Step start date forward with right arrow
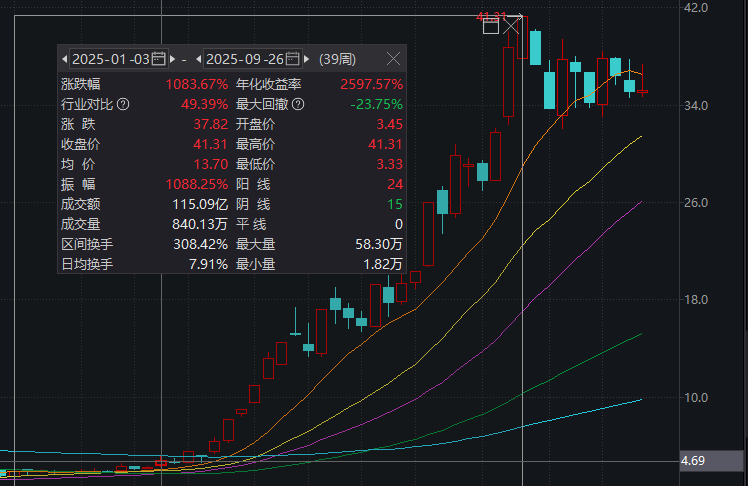The height and width of the screenshot is (486, 748). (x=172, y=59)
